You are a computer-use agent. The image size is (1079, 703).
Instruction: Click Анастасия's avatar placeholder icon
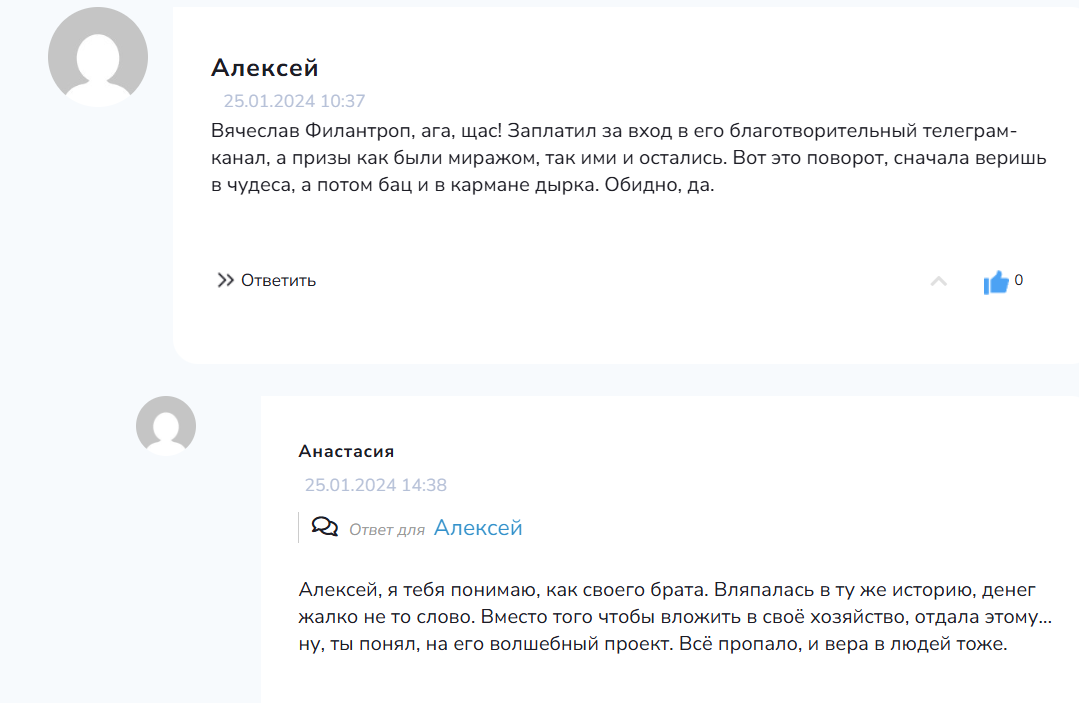coord(164,425)
